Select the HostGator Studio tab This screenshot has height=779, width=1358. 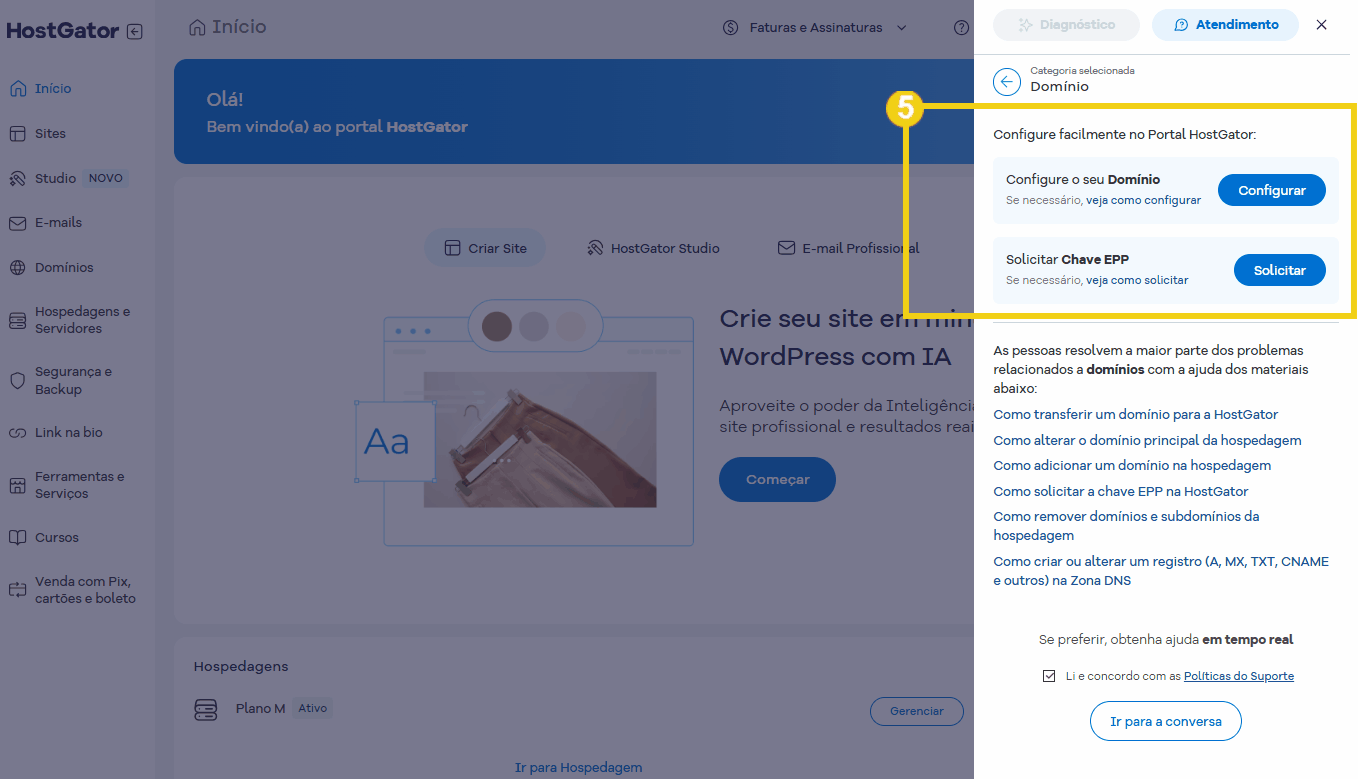(x=653, y=248)
